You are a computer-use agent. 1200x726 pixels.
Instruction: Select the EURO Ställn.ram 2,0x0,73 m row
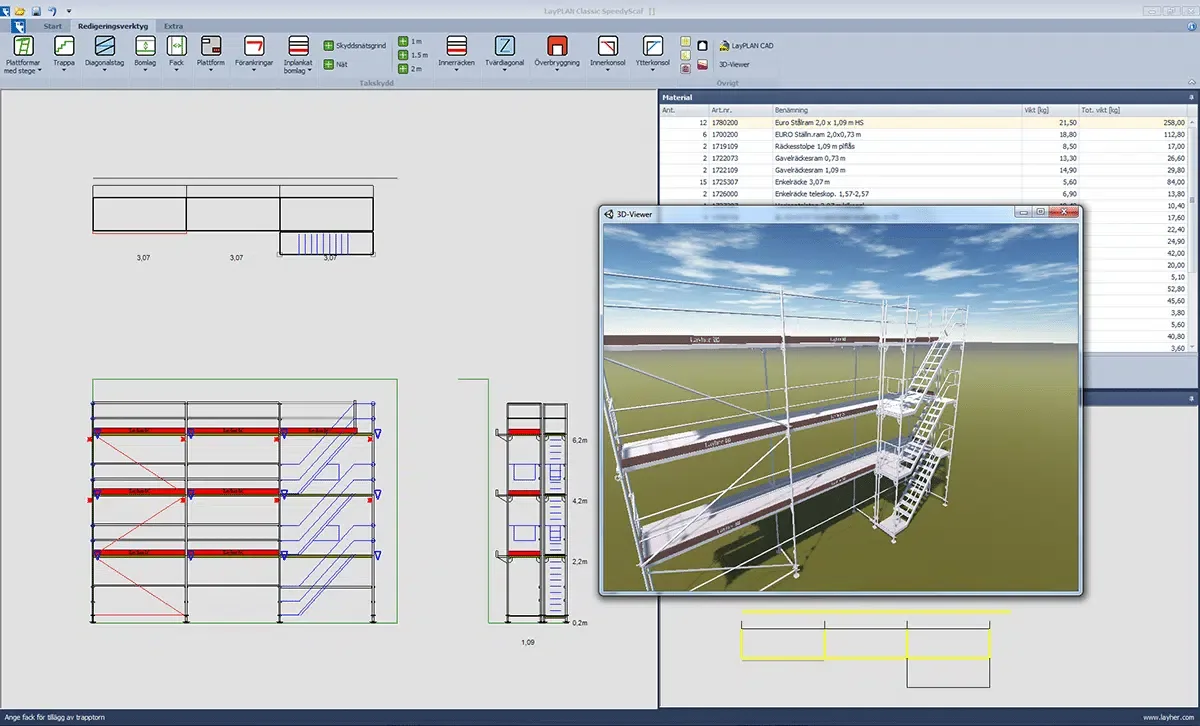pyautogui.click(x=924, y=134)
